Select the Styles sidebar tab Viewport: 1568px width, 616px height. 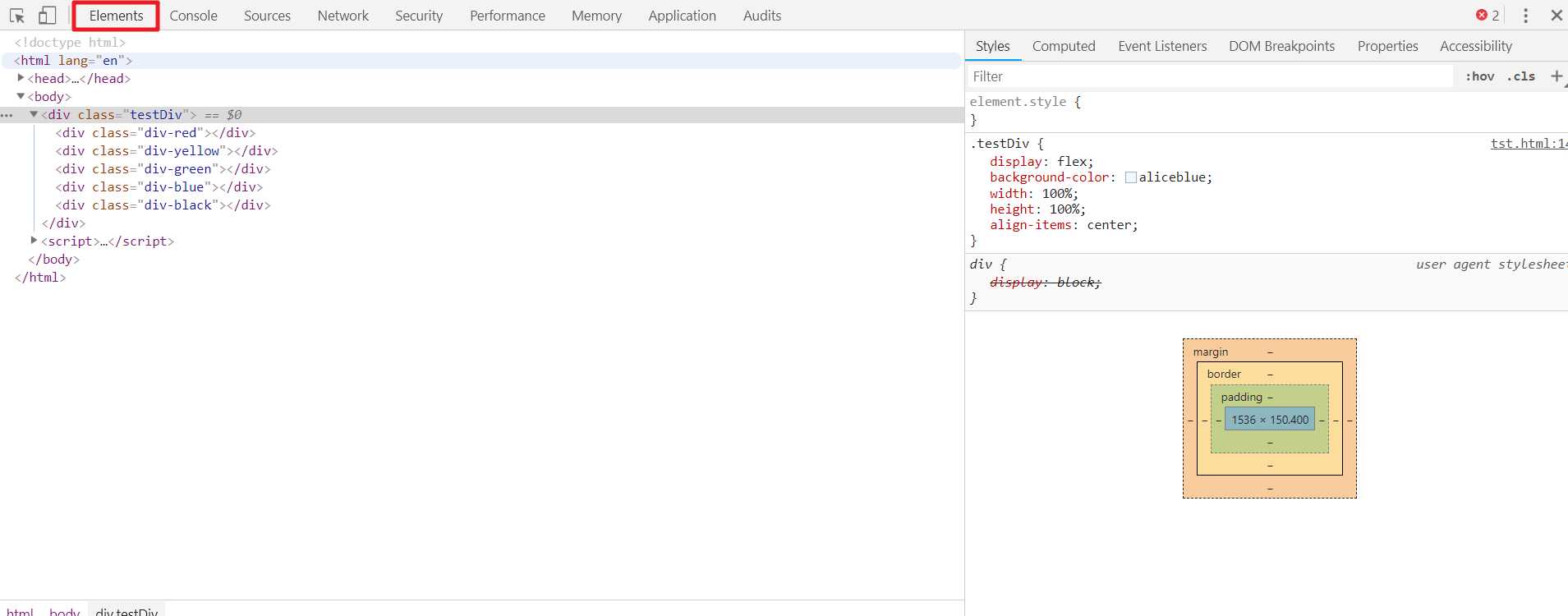click(993, 47)
